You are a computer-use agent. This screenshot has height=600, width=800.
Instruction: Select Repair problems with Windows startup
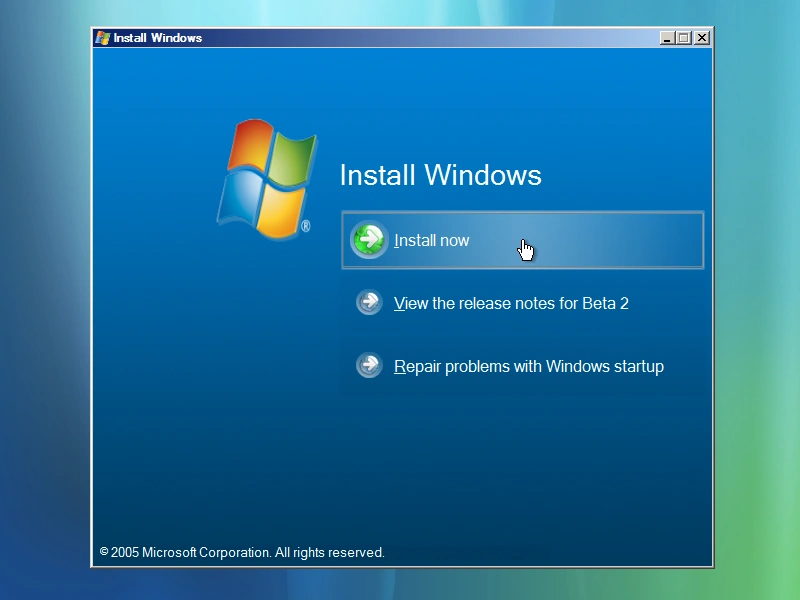(528, 366)
